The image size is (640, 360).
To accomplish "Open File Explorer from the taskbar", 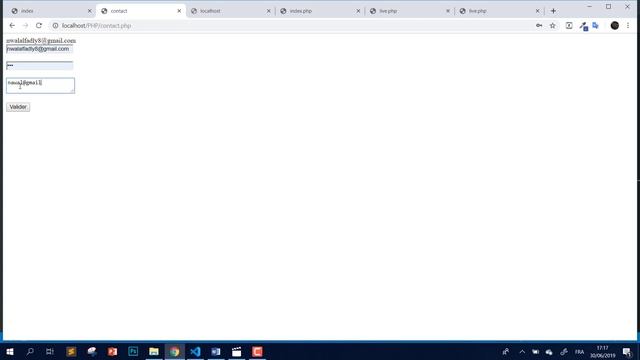I will point(154,351).
